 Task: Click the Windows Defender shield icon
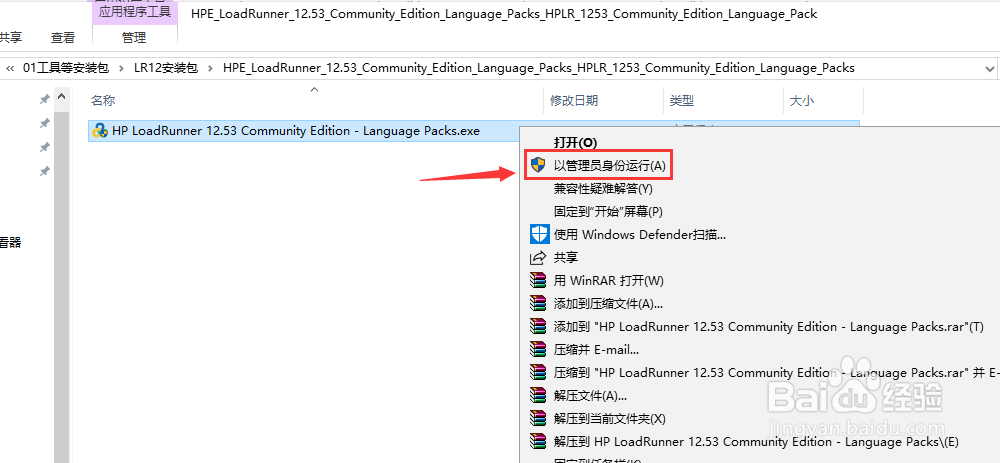click(x=540, y=234)
